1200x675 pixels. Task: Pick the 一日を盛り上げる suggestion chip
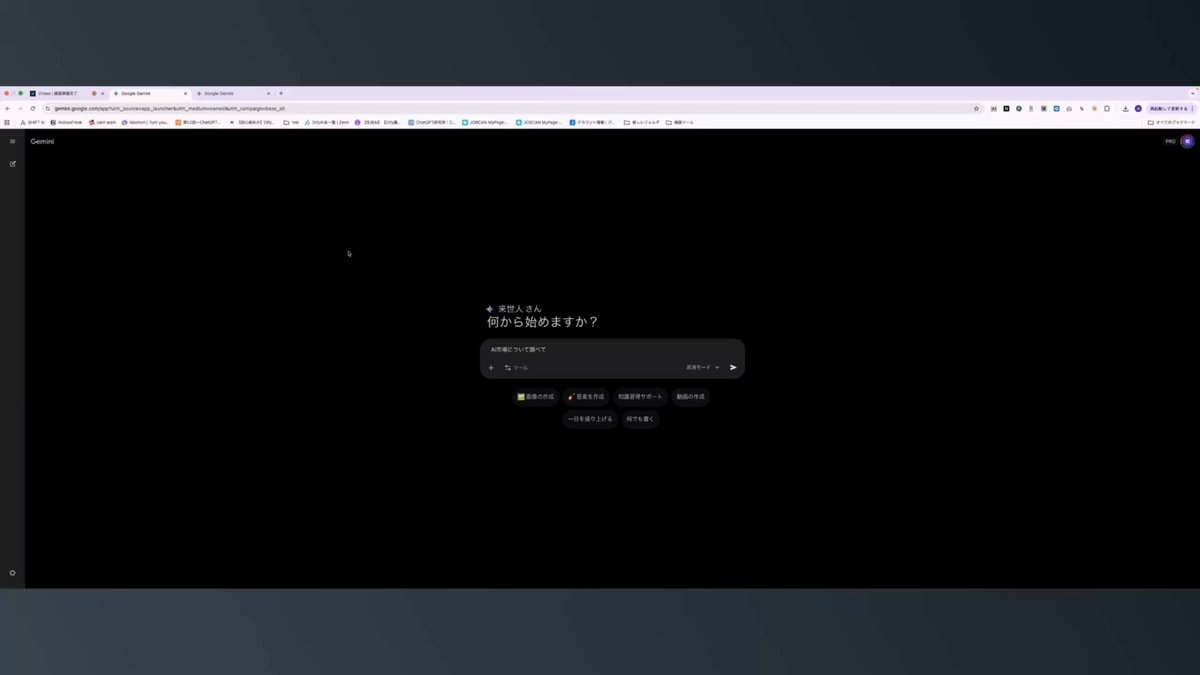pyautogui.click(x=589, y=419)
